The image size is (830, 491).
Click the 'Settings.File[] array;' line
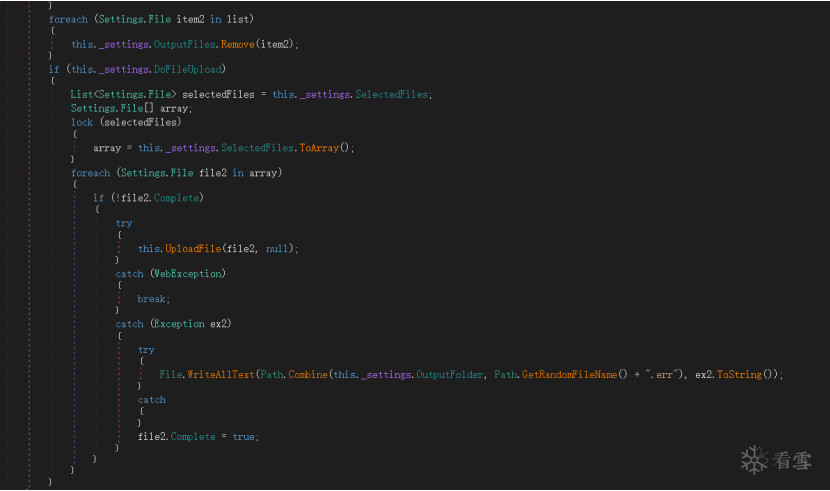pyautogui.click(x=131, y=108)
